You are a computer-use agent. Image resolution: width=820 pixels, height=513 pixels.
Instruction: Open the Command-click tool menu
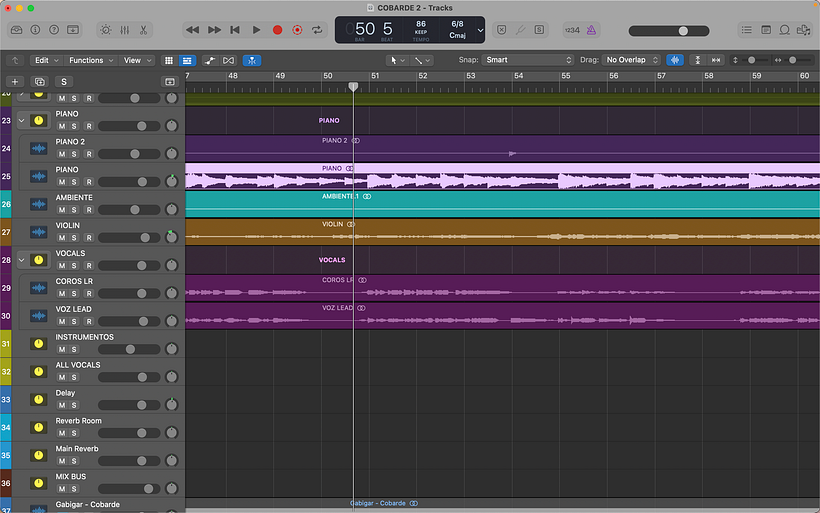[x=422, y=60]
